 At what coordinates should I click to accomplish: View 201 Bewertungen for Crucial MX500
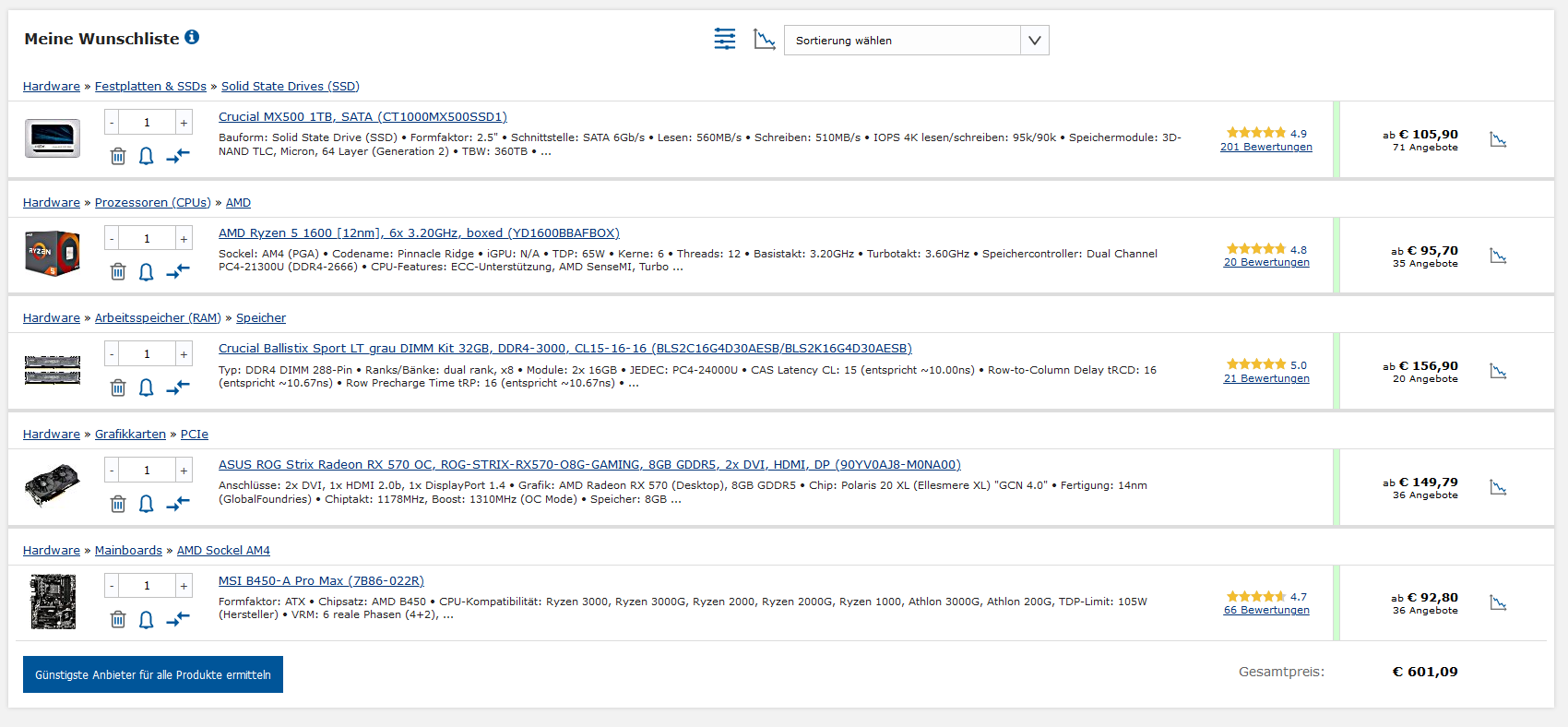click(1265, 147)
